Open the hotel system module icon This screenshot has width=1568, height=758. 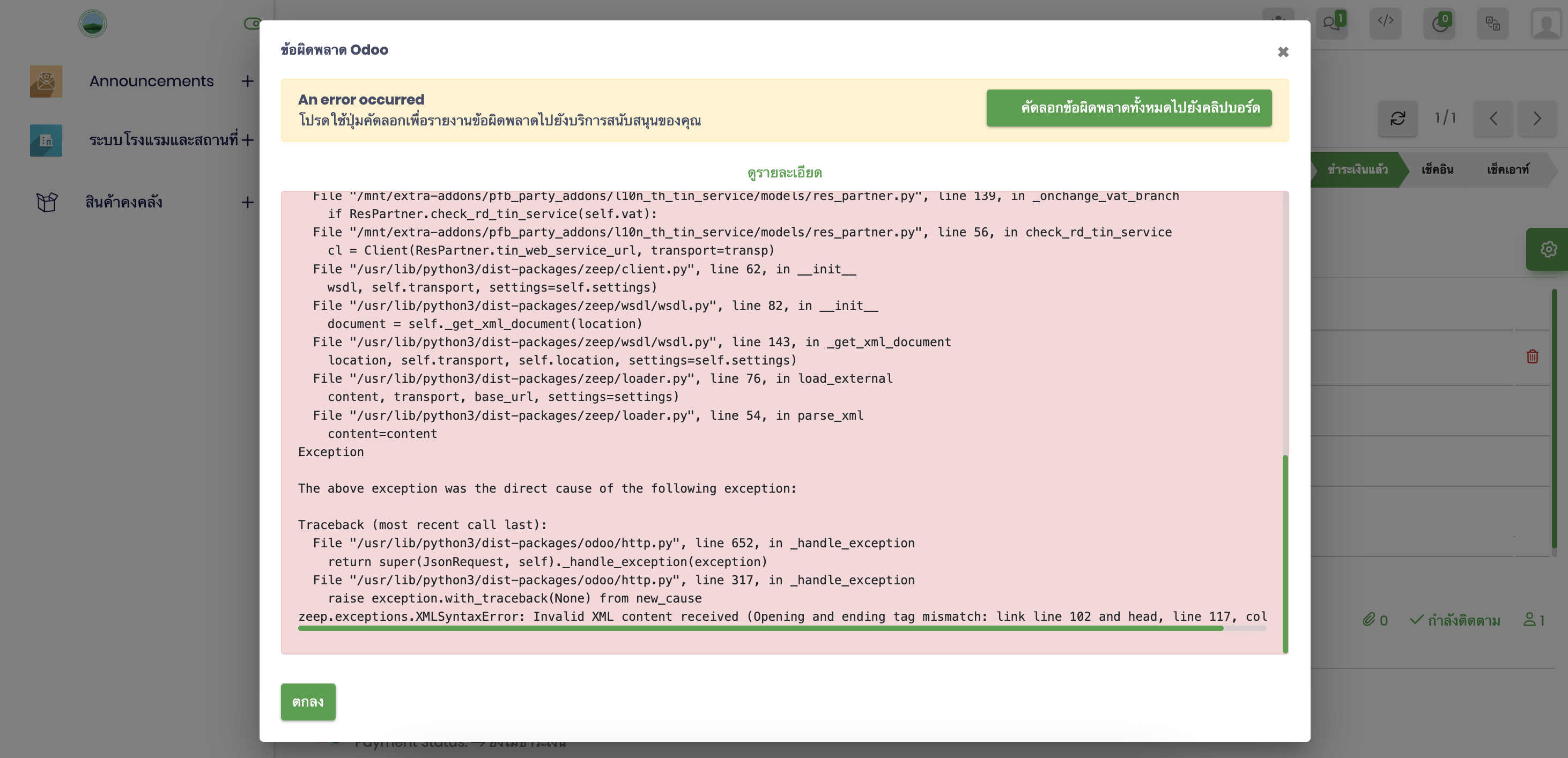point(46,140)
